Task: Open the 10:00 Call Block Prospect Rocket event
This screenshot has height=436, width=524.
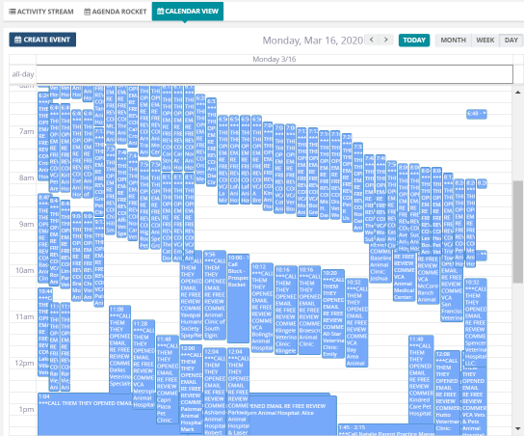Action: [238, 298]
